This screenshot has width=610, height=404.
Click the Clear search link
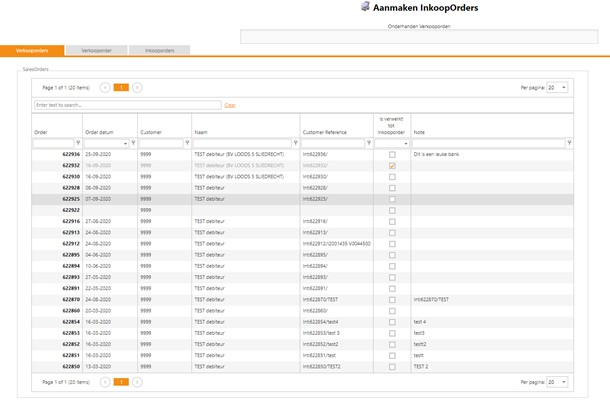[230, 105]
